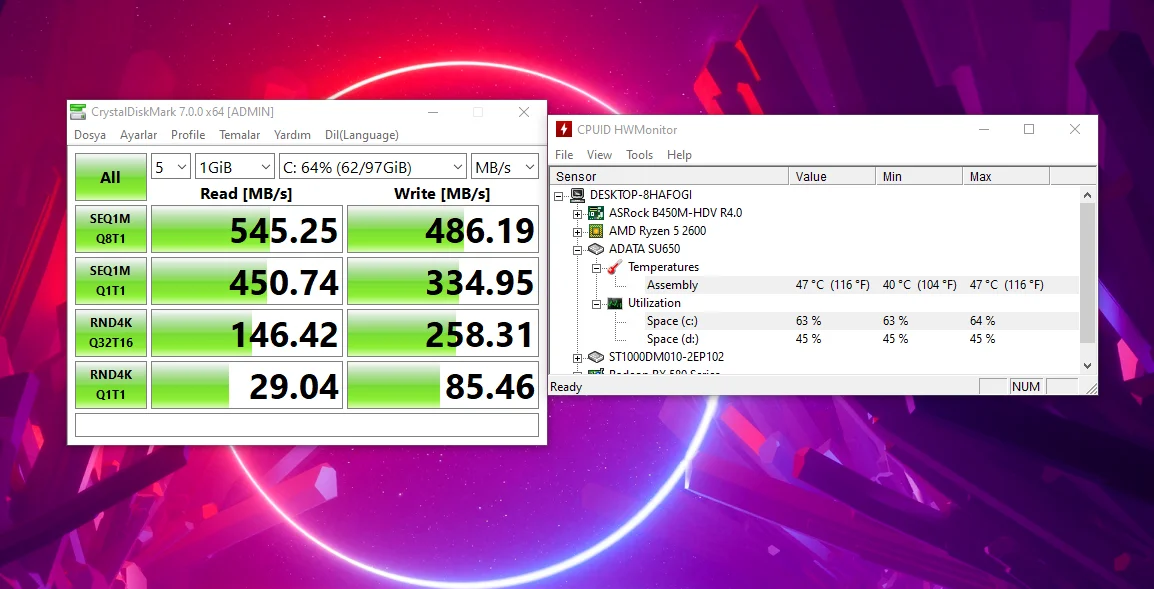Image resolution: width=1154 pixels, height=589 pixels.
Task: Click the 450.74 read result
Action: click(247, 281)
